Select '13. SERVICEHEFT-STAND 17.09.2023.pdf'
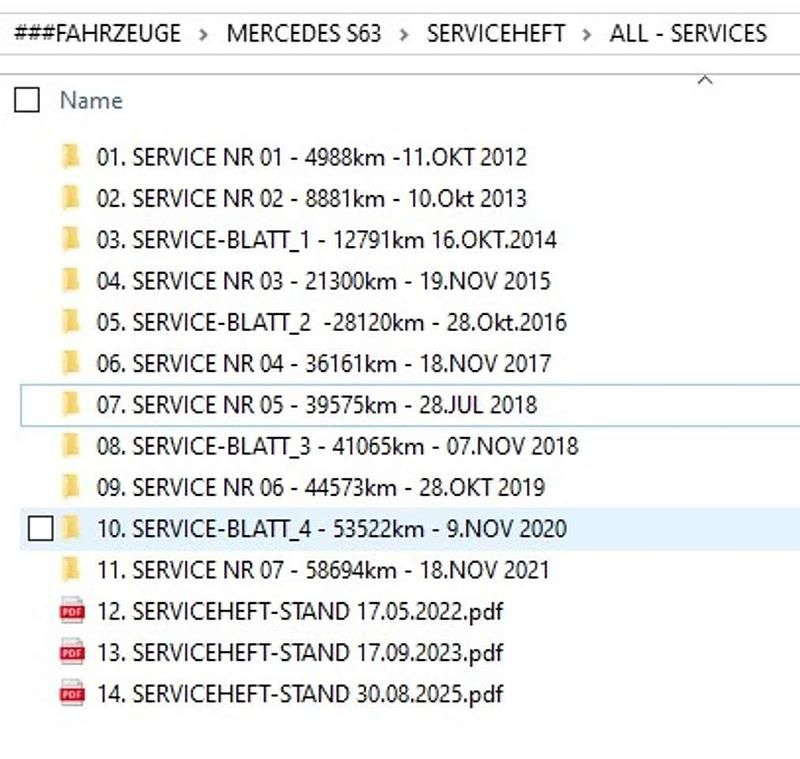 300,652
